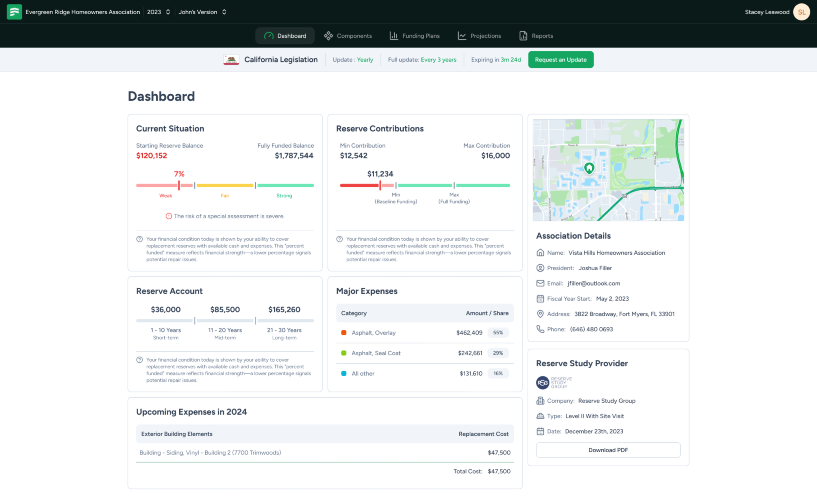Open the Reports tab
Screen dimensions: 817x500
pyautogui.click(x=536, y=36)
